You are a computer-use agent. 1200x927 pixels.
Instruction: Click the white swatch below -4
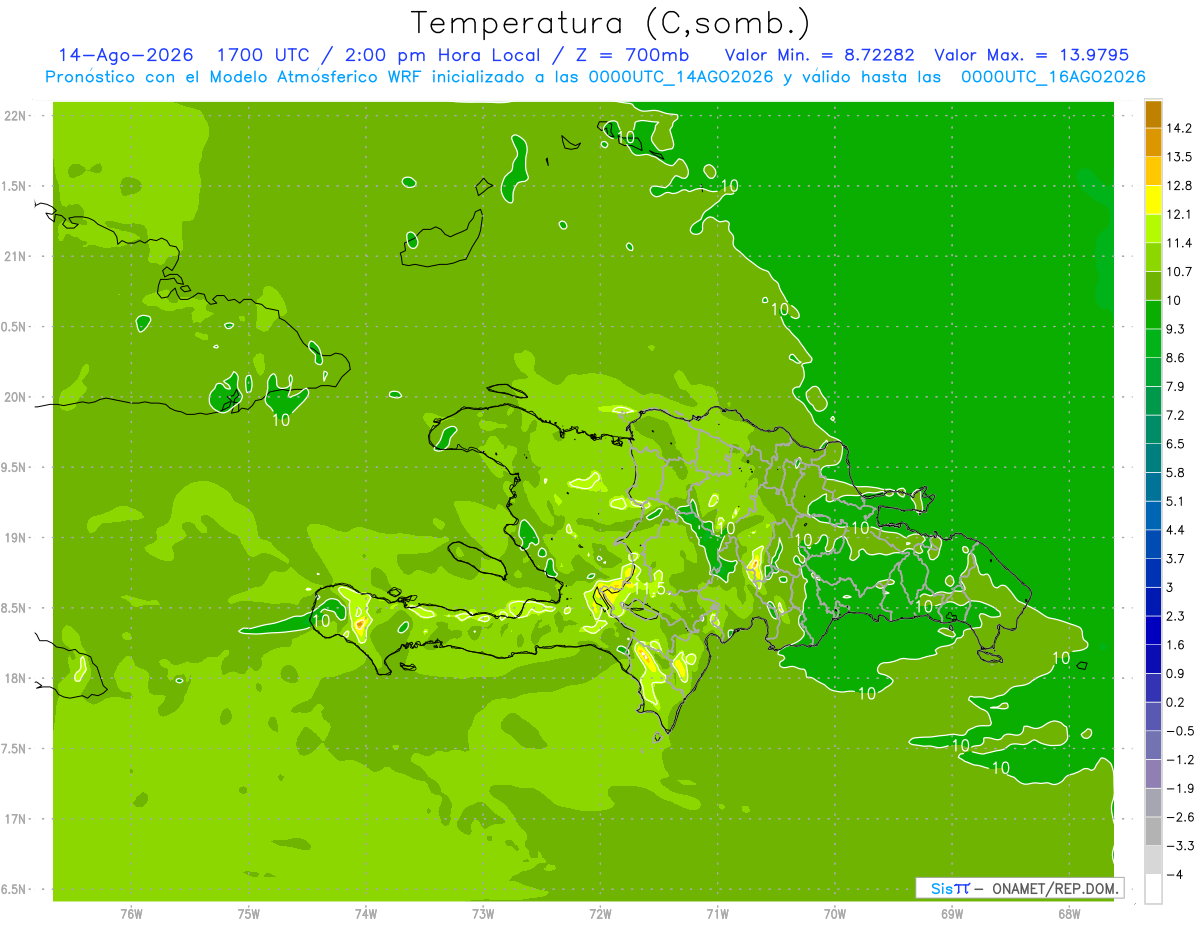(x=1153, y=889)
